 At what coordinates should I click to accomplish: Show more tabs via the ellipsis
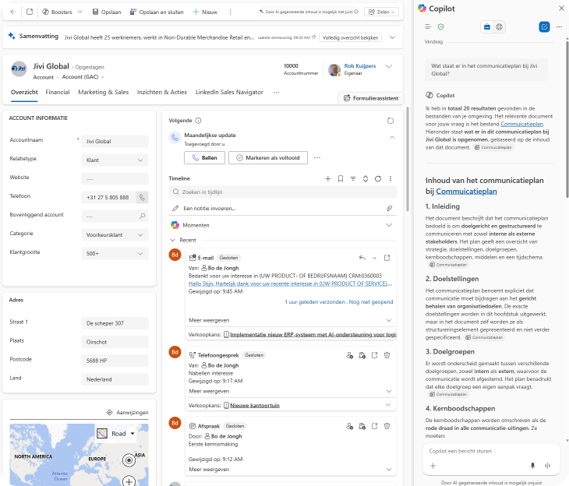[276, 92]
